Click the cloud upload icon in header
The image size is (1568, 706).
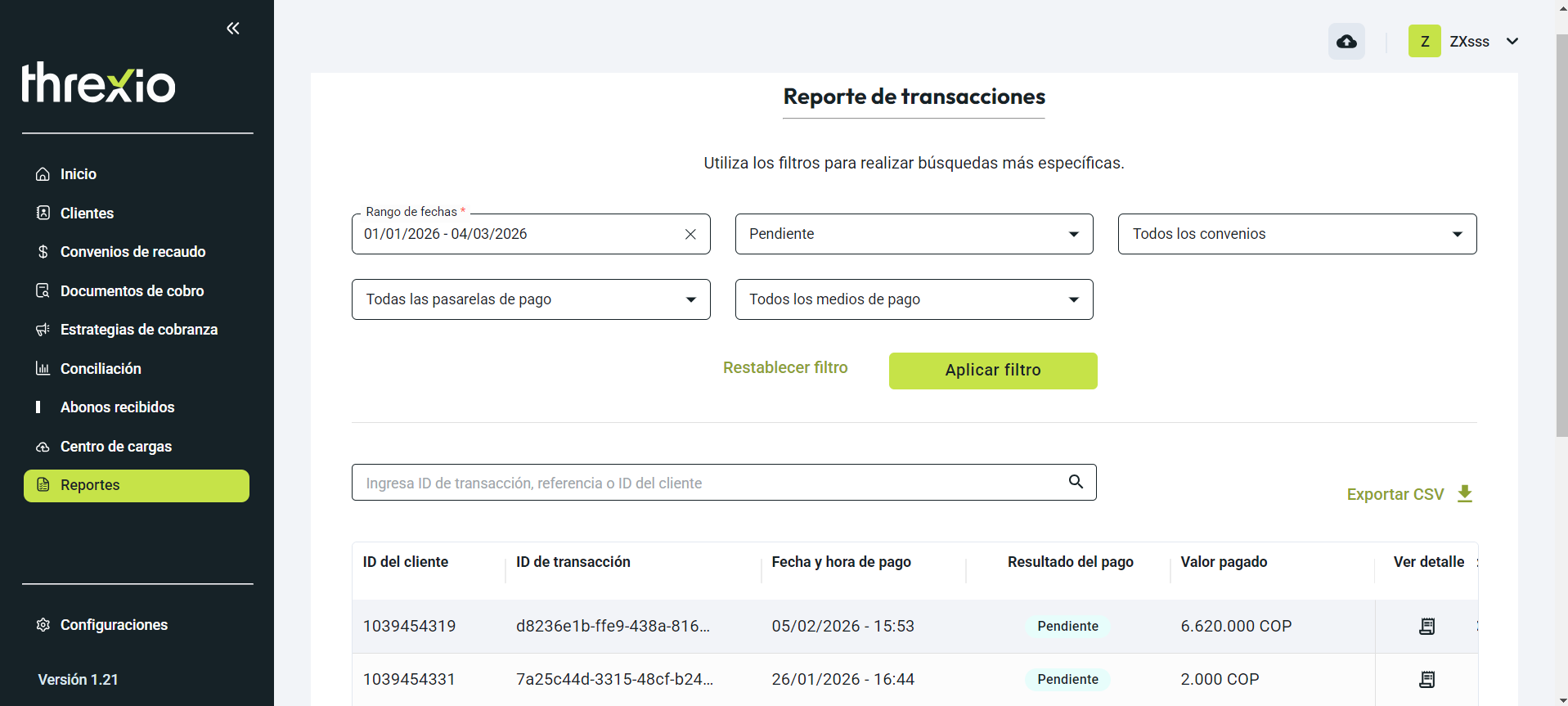click(1346, 41)
